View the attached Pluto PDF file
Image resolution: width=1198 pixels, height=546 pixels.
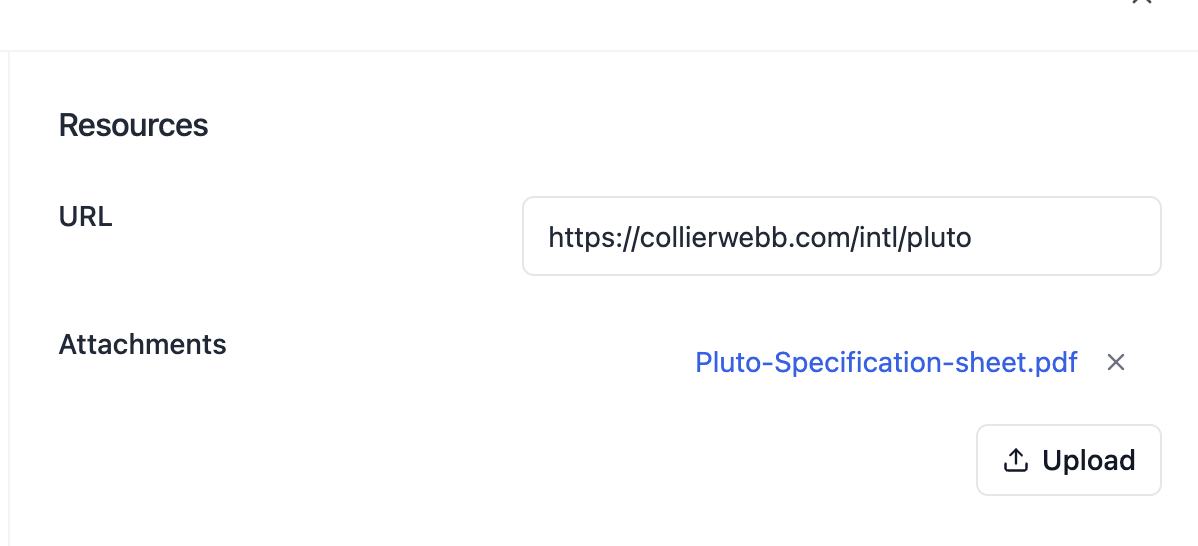click(x=886, y=362)
